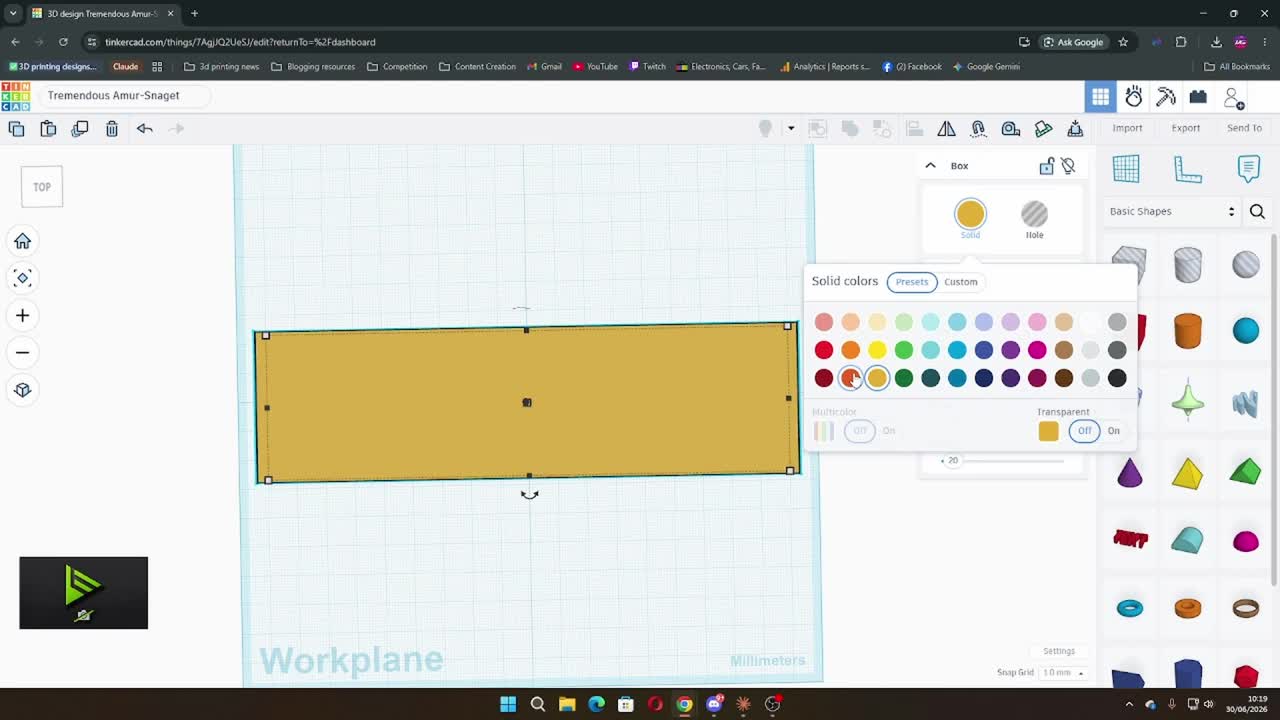Pick the black color swatch

[x=1117, y=378]
